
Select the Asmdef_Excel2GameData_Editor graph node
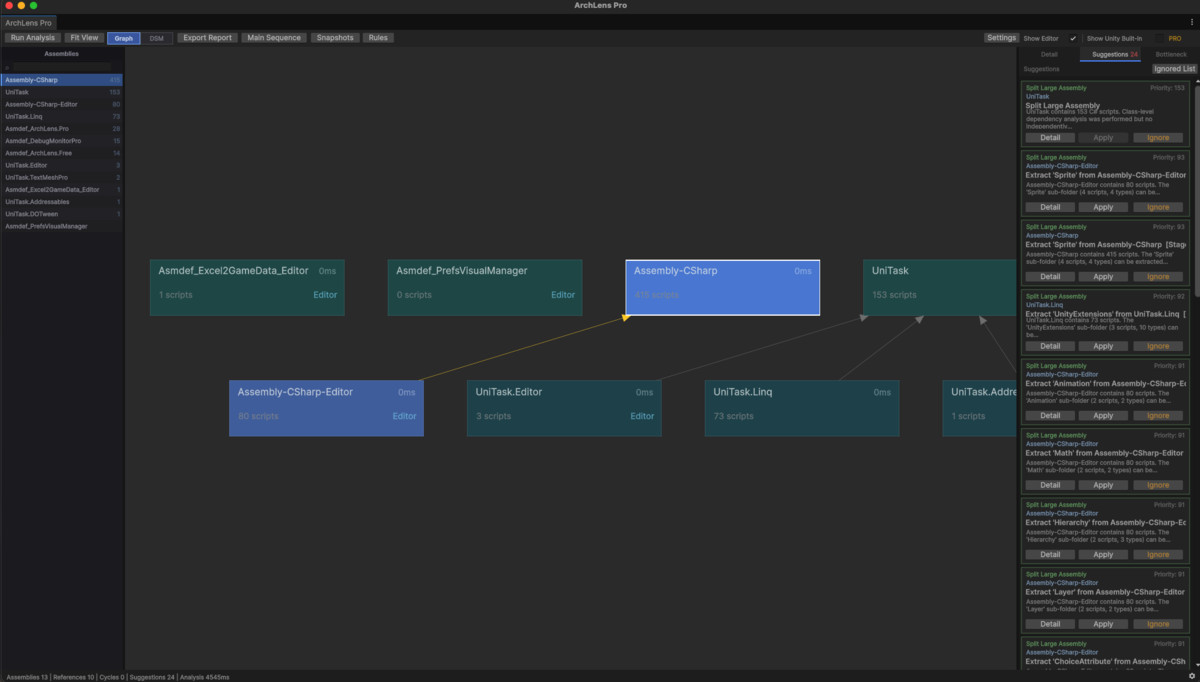coord(247,288)
